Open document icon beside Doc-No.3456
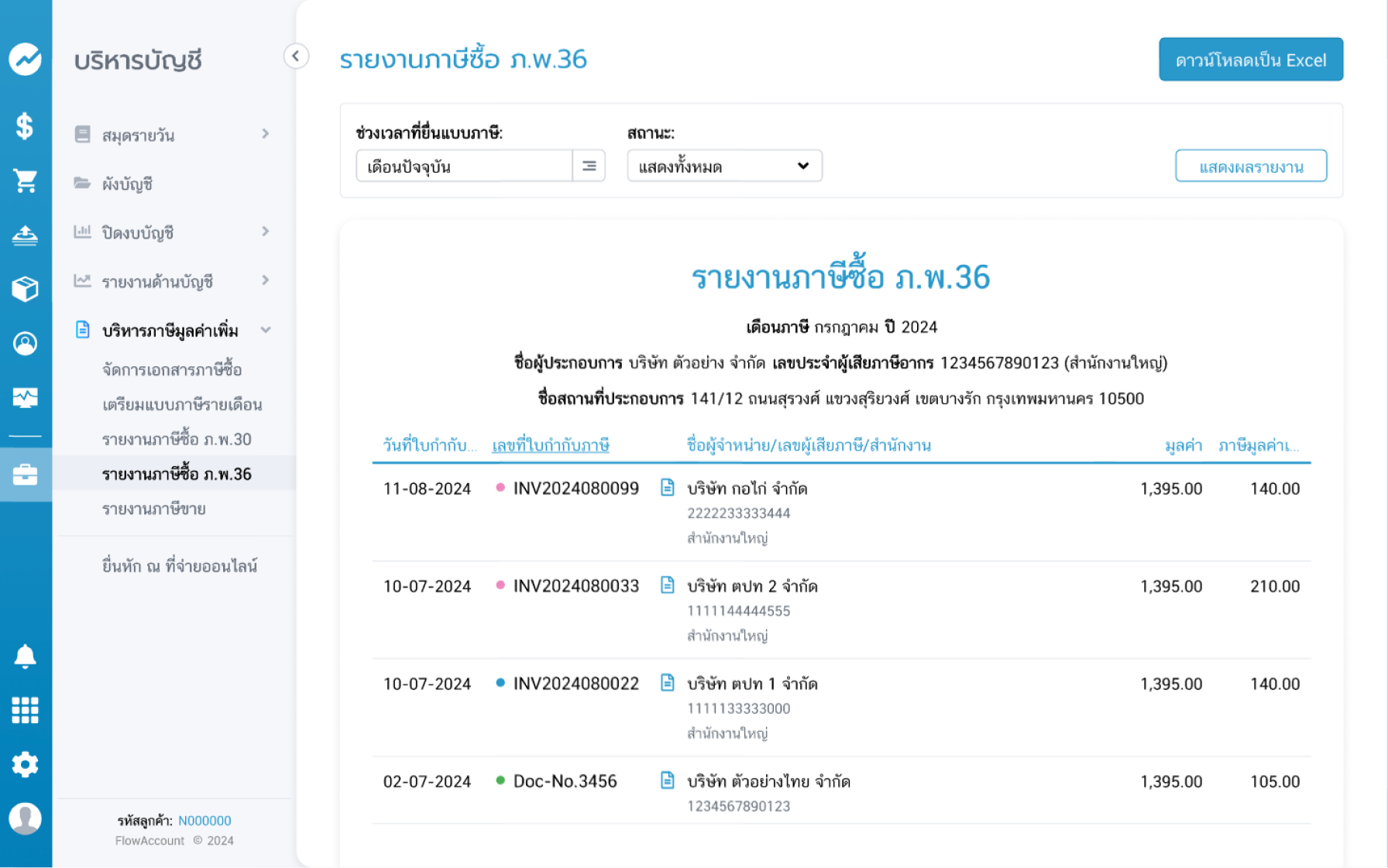Viewport: 1388px width, 868px height. [x=667, y=781]
